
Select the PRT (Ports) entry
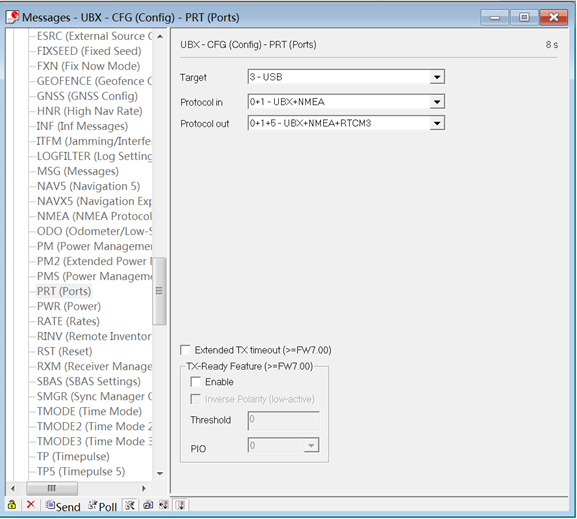pyautogui.click(x=64, y=291)
